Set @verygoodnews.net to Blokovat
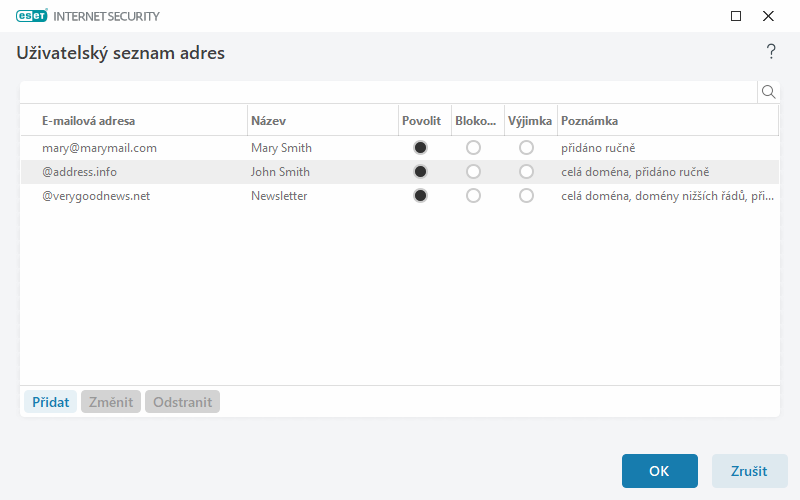This screenshot has height=500, width=800. click(x=474, y=196)
